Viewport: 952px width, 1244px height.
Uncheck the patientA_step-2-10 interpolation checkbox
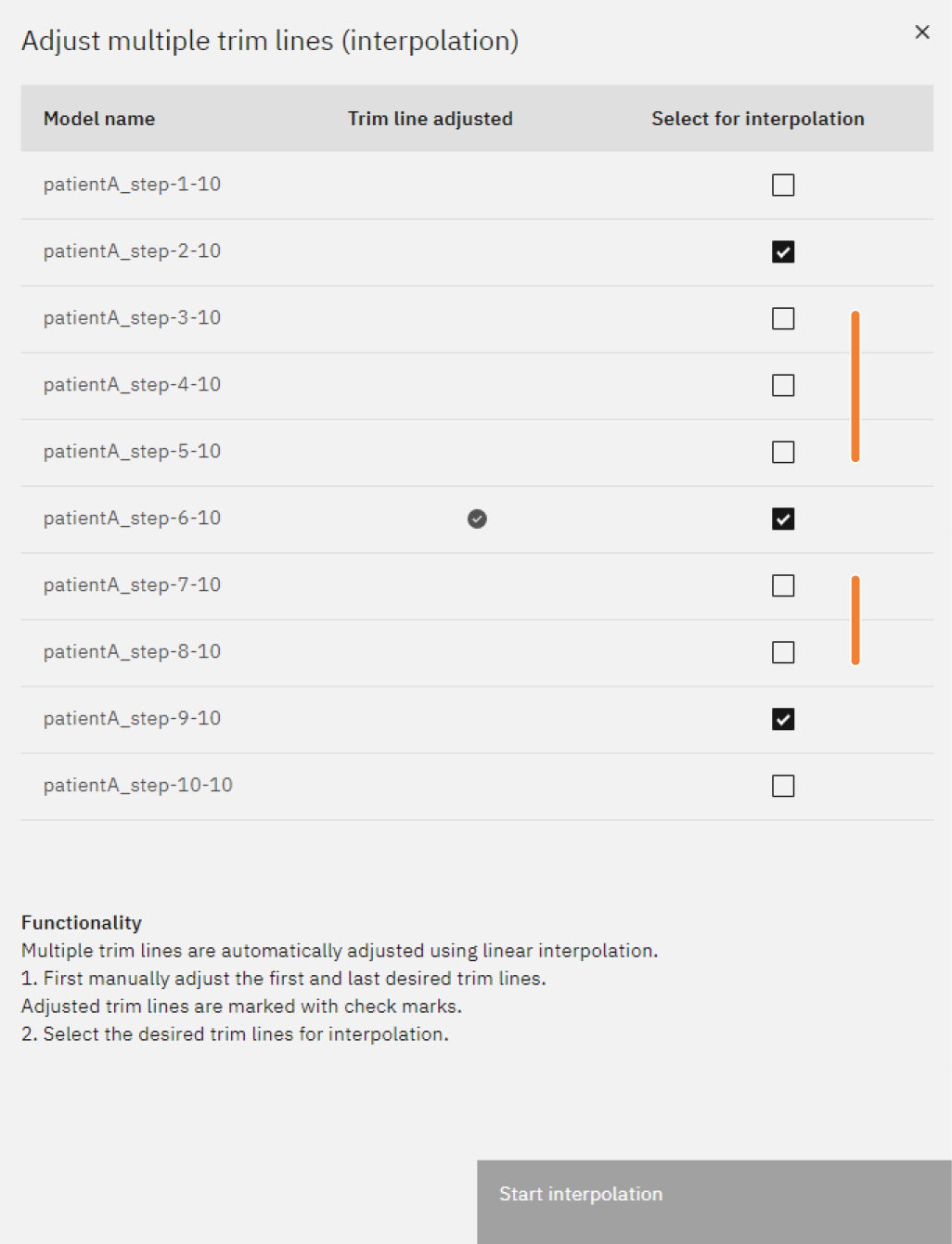pos(783,252)
